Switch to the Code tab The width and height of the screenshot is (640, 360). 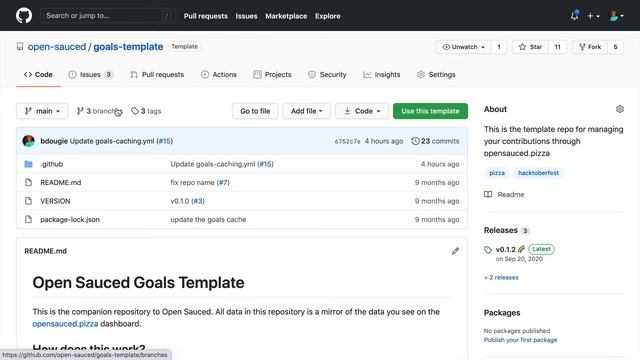coord(38,75)
